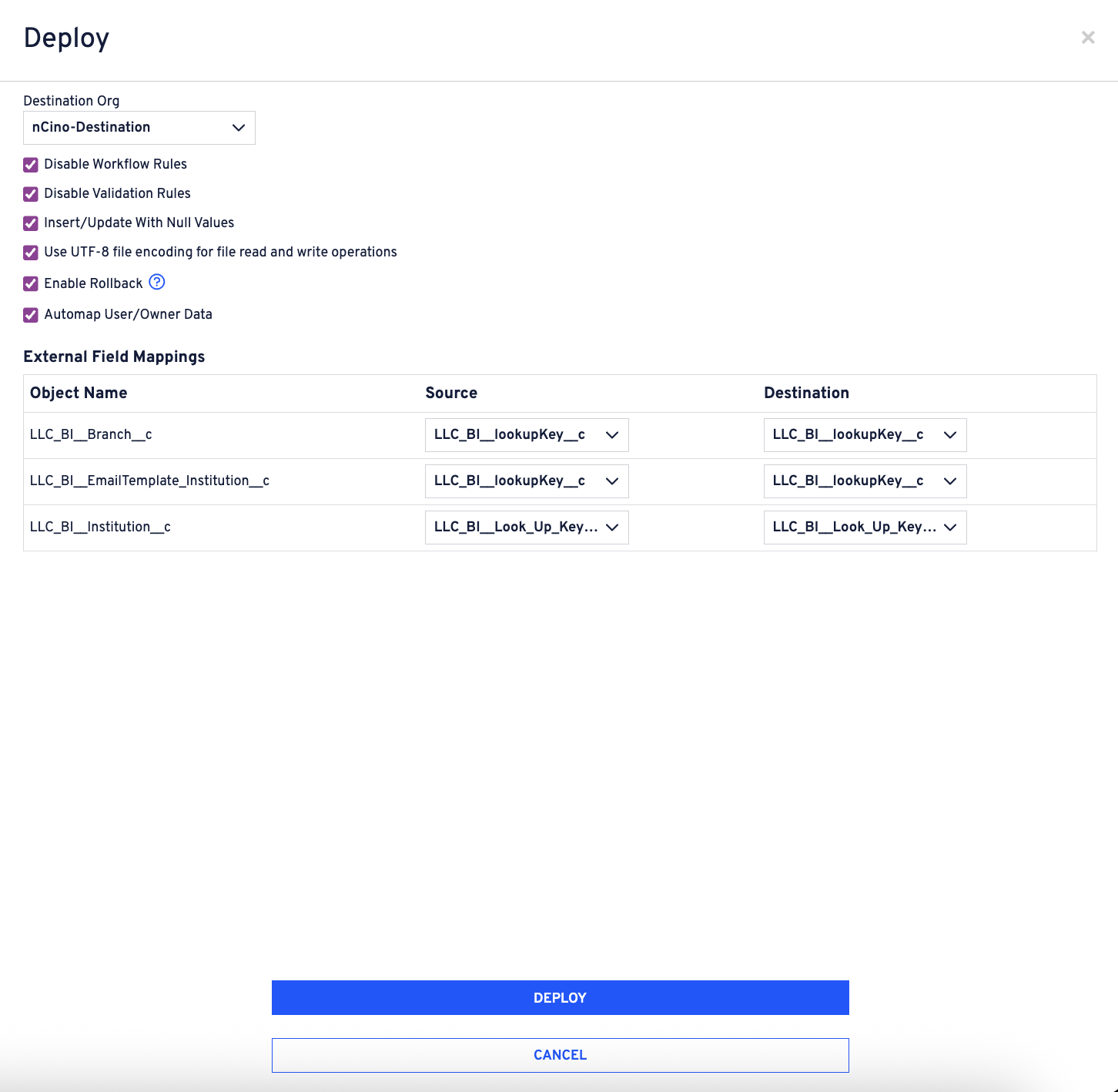Open Source dropdown for LLC_BI__Institution__c
This screenshot has height=1092, width=1118.
coord(527,528)
